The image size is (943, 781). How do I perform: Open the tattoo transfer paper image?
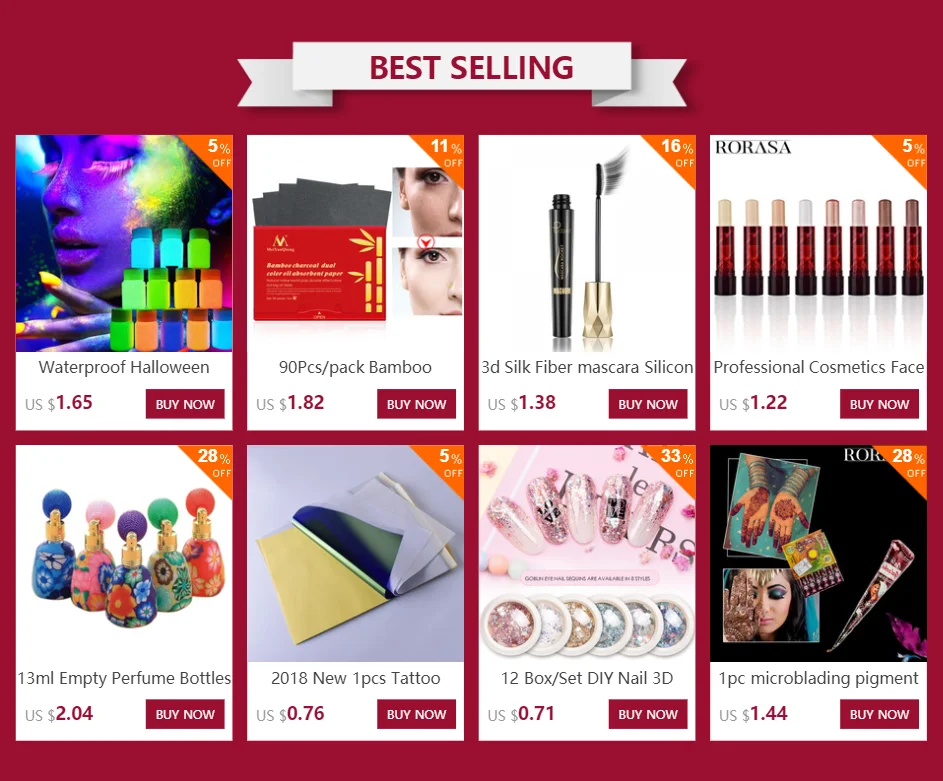tap(355, 554)
